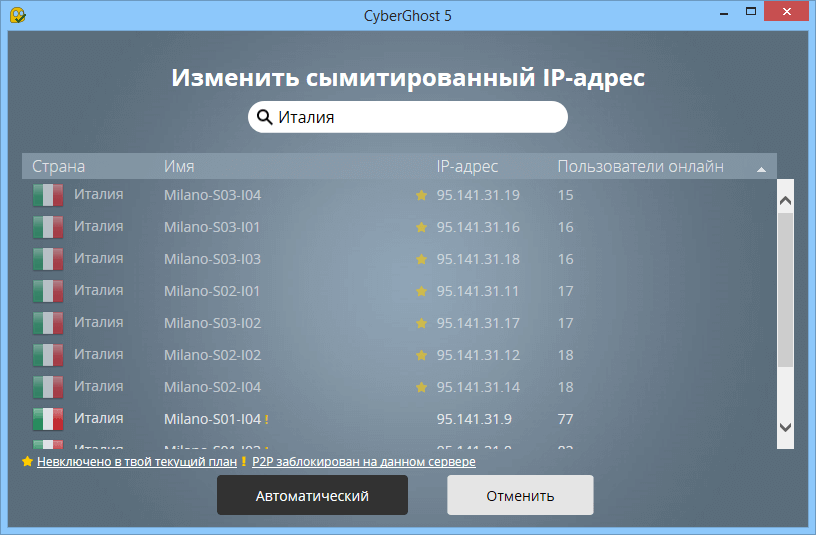This screenshot has height=535, width=816.
Task: Sort servers by Страна column header
Action: [x=59, y=167]
